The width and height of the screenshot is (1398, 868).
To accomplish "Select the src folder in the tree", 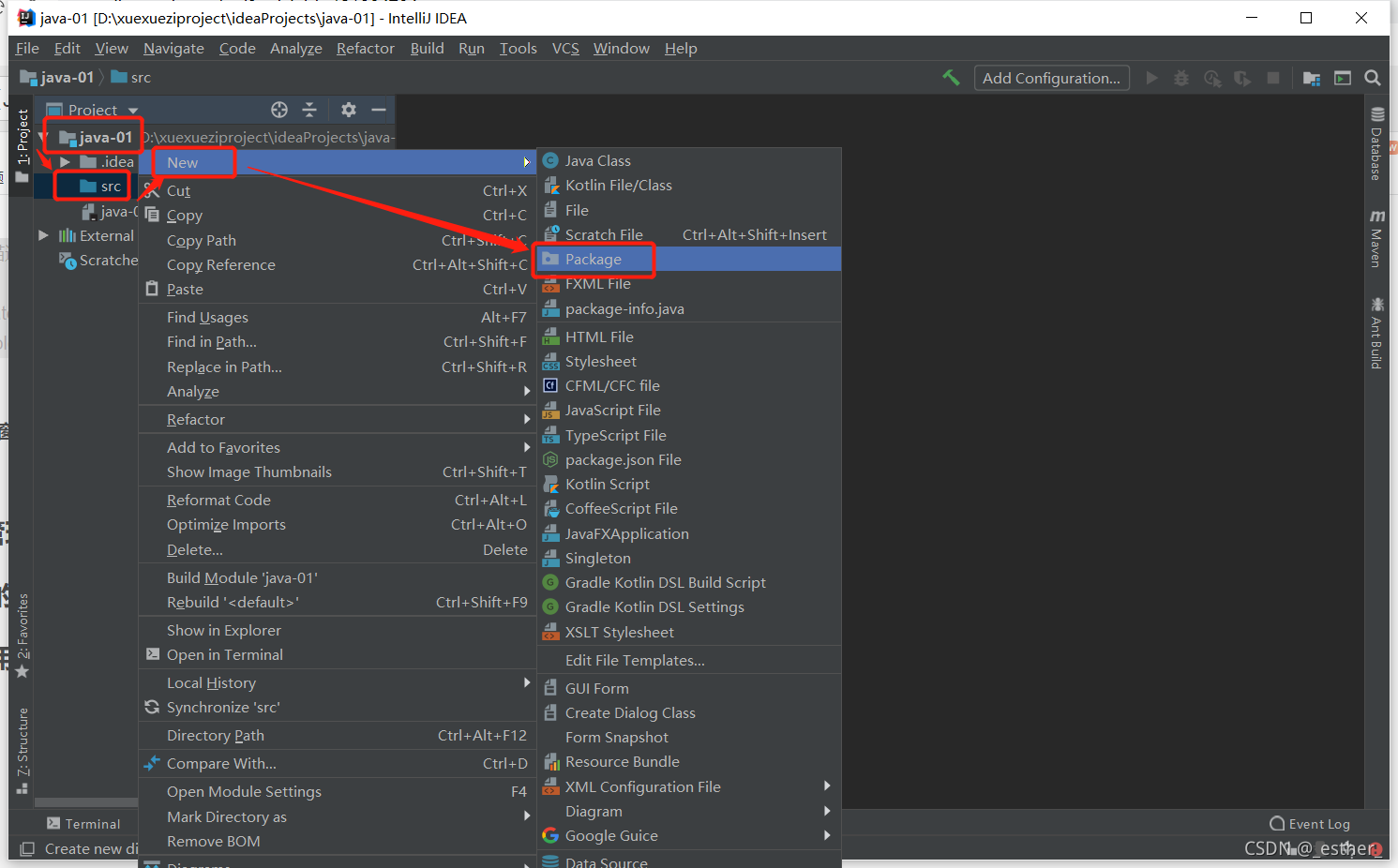I will coord(100,187).
